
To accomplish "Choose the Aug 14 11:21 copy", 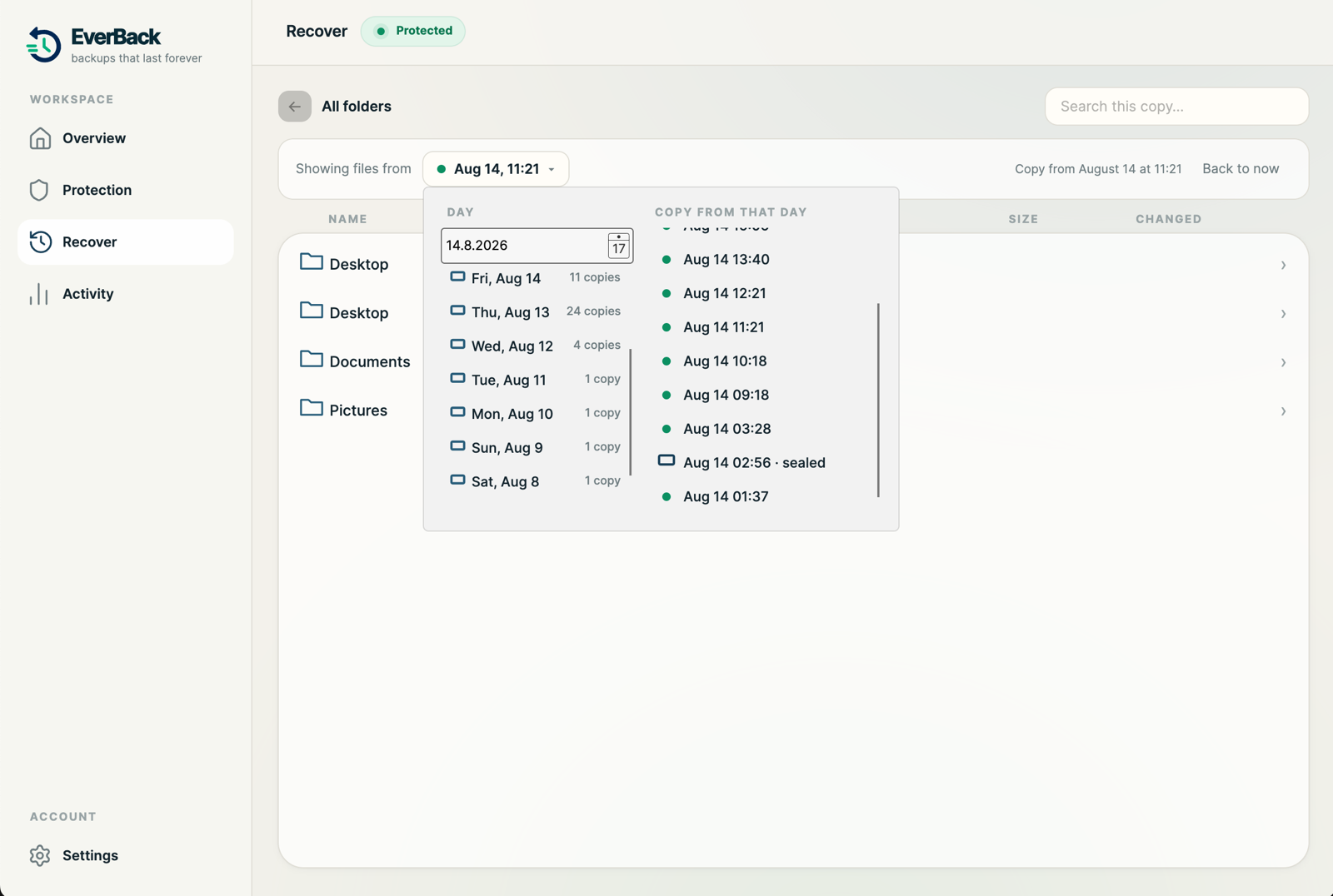I will 762,327.
